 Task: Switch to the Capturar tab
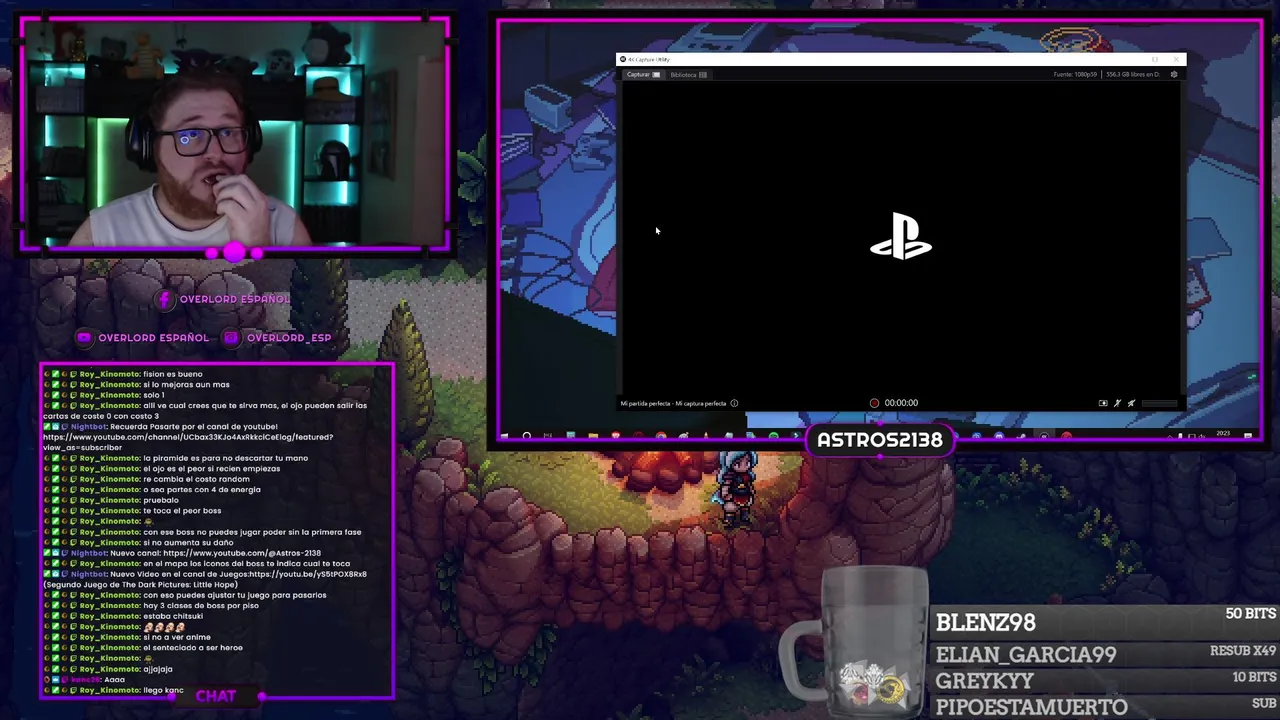pos(643,75)
